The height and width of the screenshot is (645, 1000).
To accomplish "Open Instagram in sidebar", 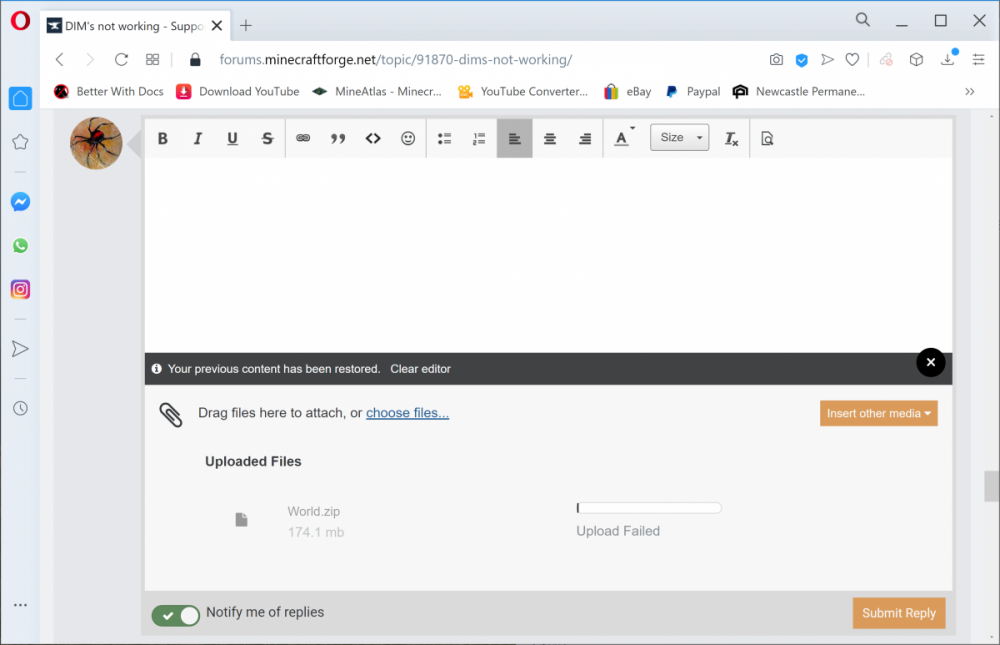I will point(20,290).
